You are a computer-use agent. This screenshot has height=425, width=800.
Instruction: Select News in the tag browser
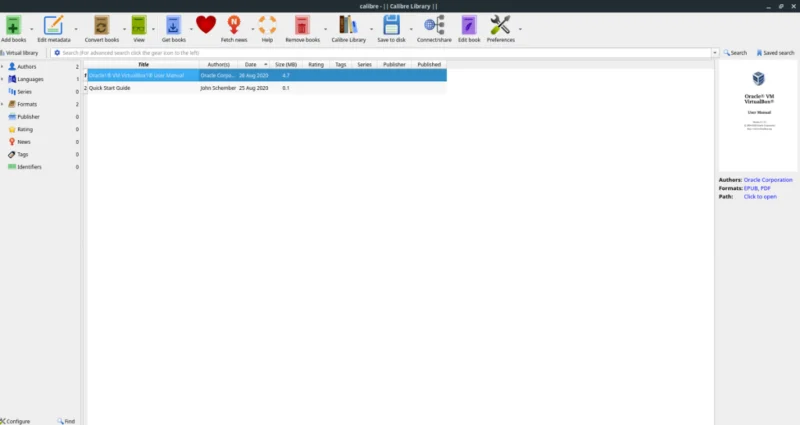(23, 141)
